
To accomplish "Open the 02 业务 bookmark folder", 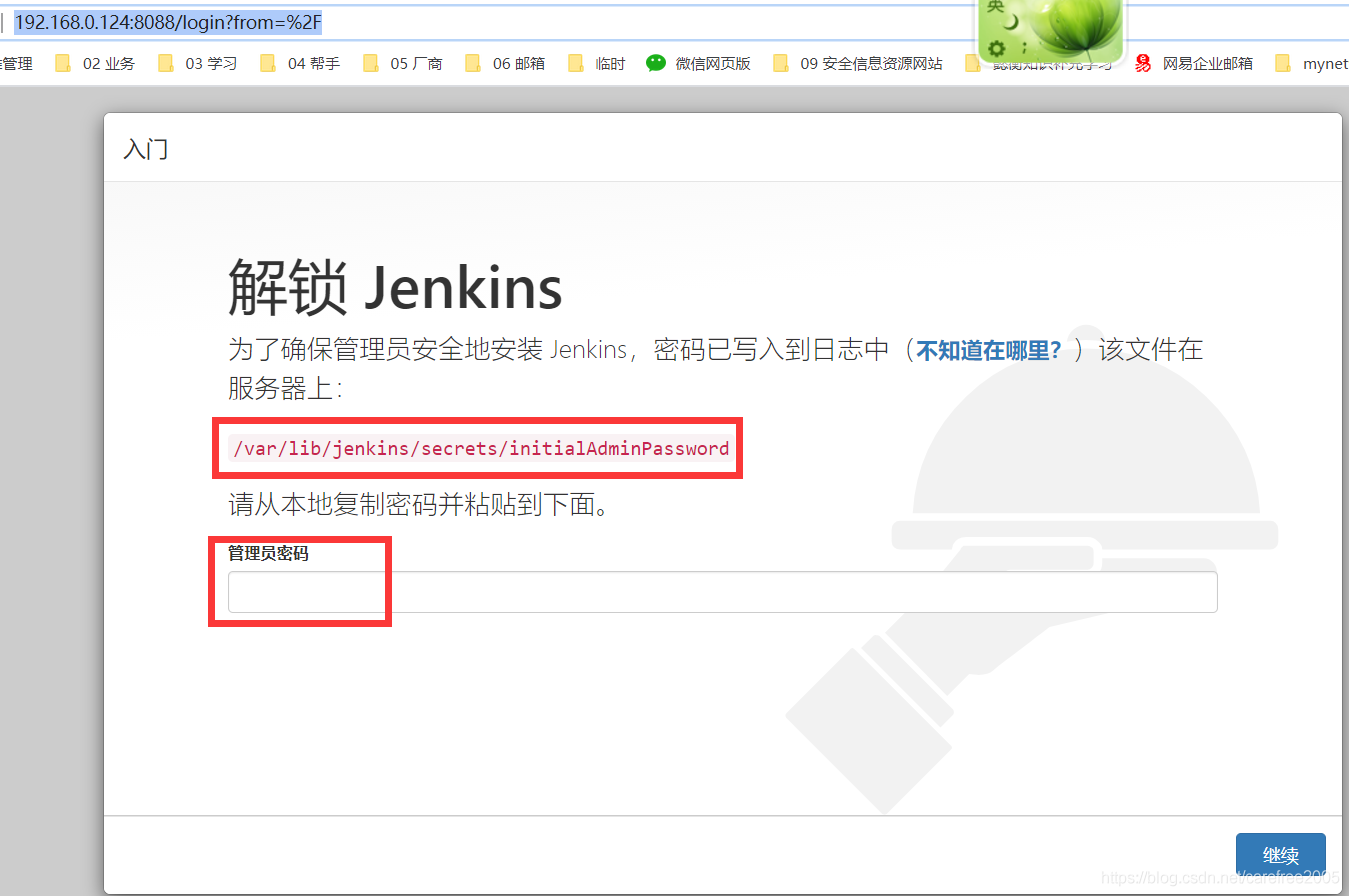I will click(x=95, y=63).
